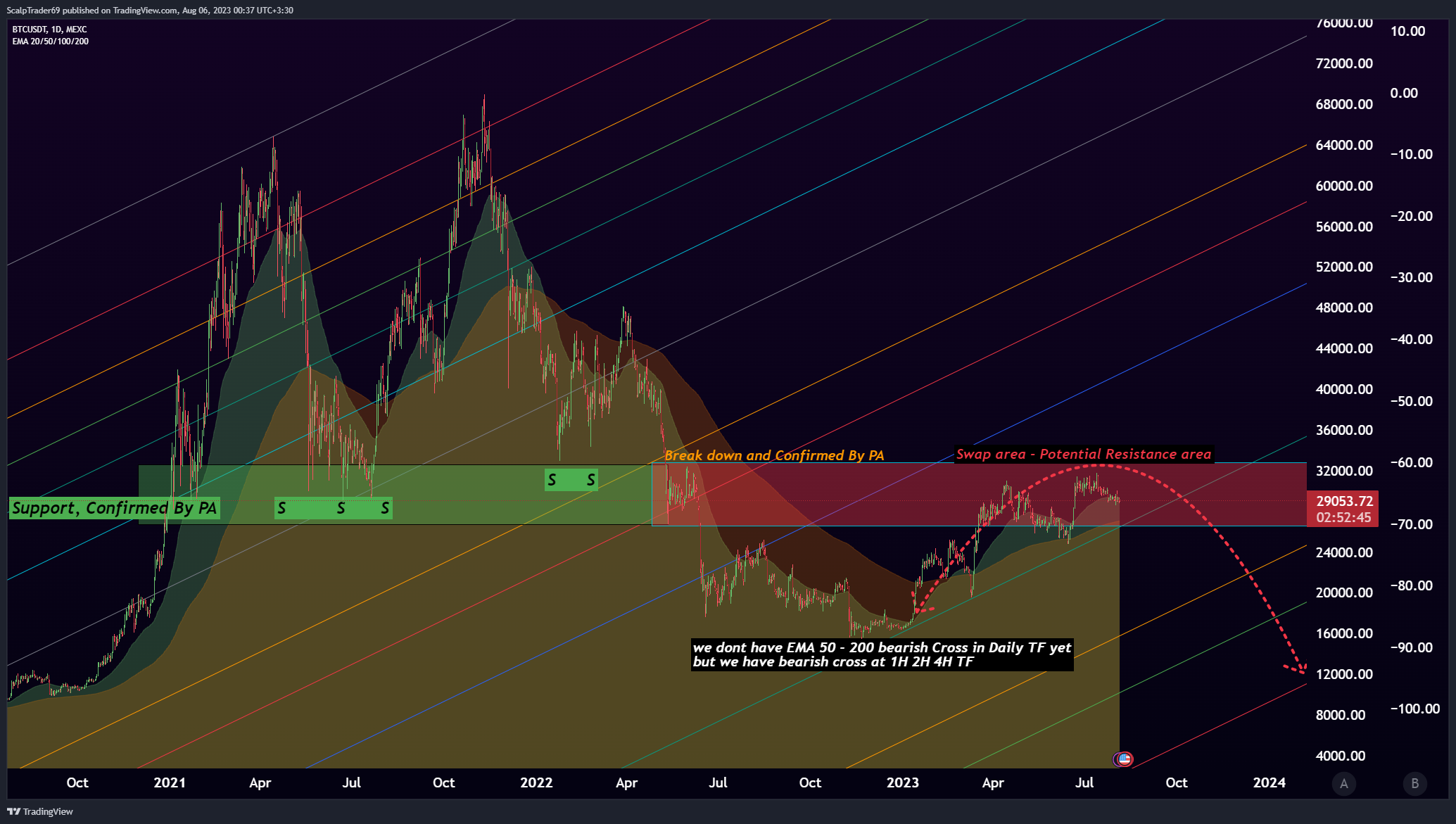The width and height of the screenshot is (1456, 824).
Task: Click the ScalpTrader69 published on TradingView.com header
Action: [150, 10]
